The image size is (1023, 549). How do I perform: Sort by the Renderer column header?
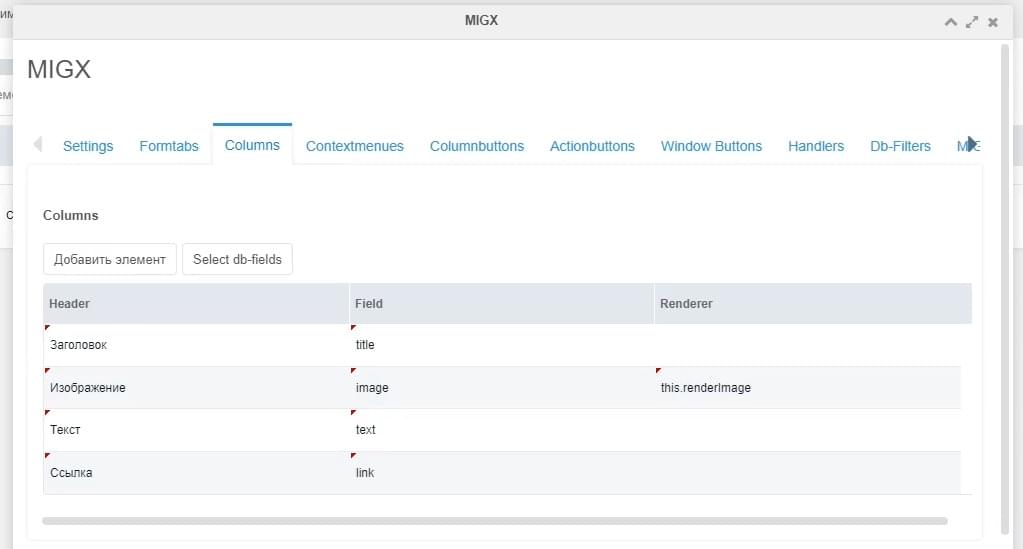click(813, 304)
